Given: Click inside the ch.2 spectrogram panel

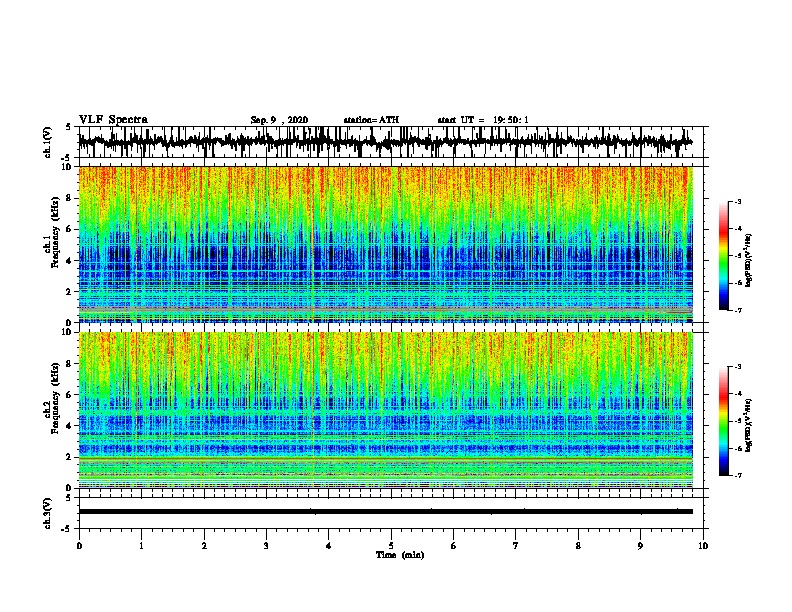Looking at the screenshot, I should pos(385,410).
